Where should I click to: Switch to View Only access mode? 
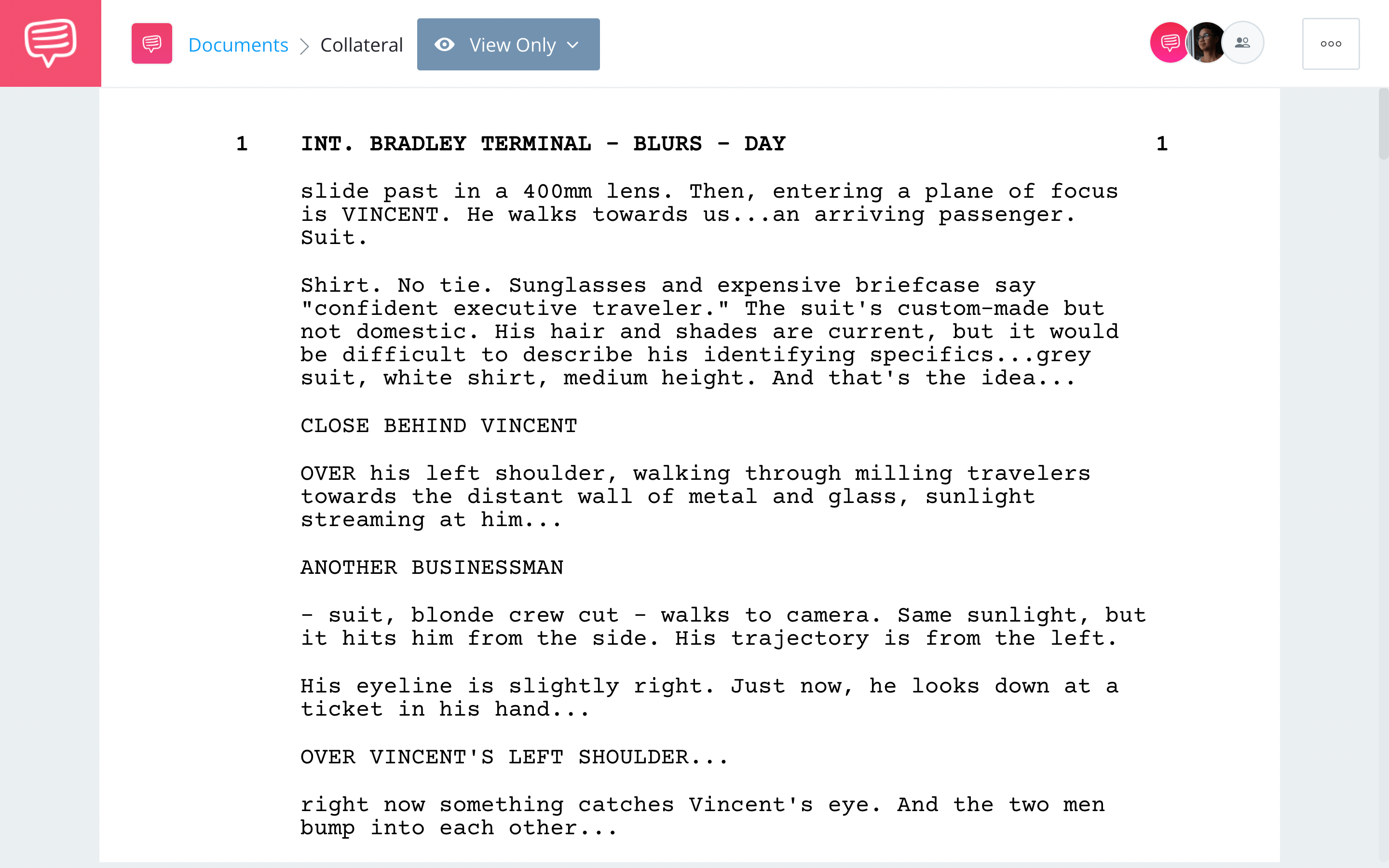pos(507,44)
